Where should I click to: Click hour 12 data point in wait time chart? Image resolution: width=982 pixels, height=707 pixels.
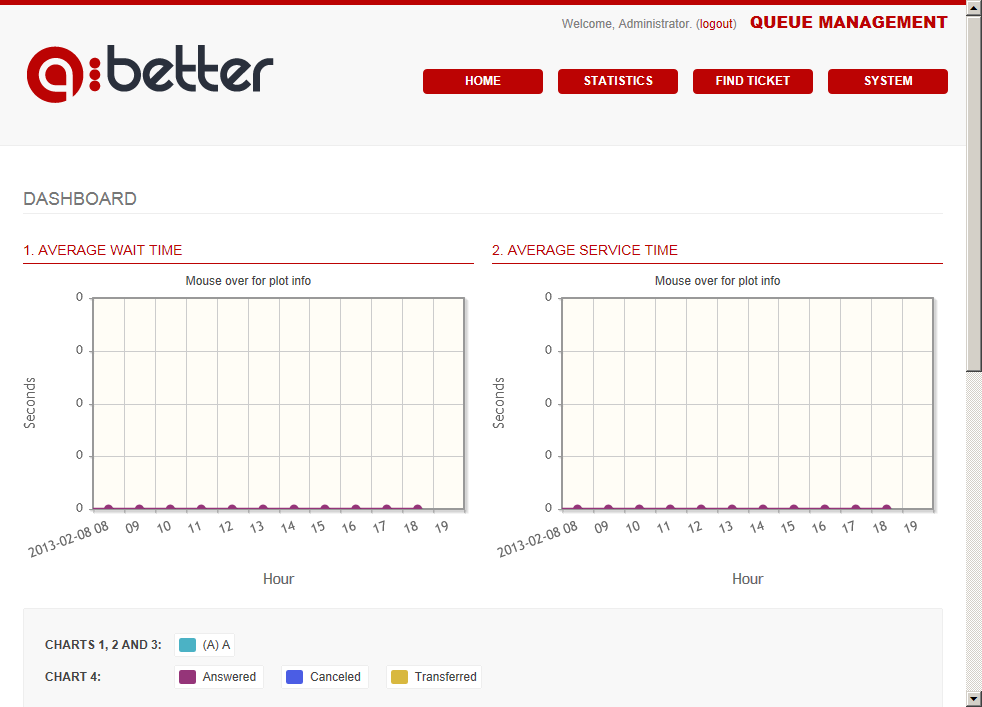click(x=232, y=508)
